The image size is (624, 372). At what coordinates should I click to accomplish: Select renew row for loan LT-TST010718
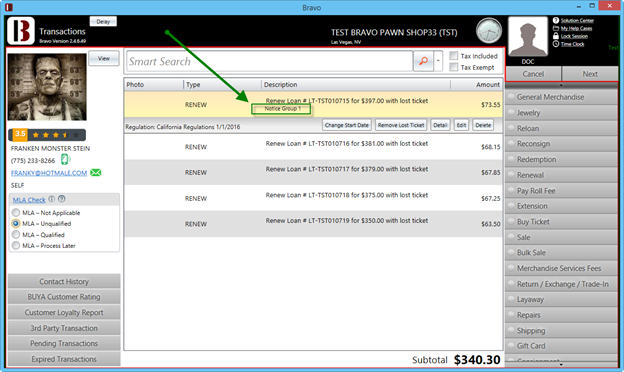(313, 198)
